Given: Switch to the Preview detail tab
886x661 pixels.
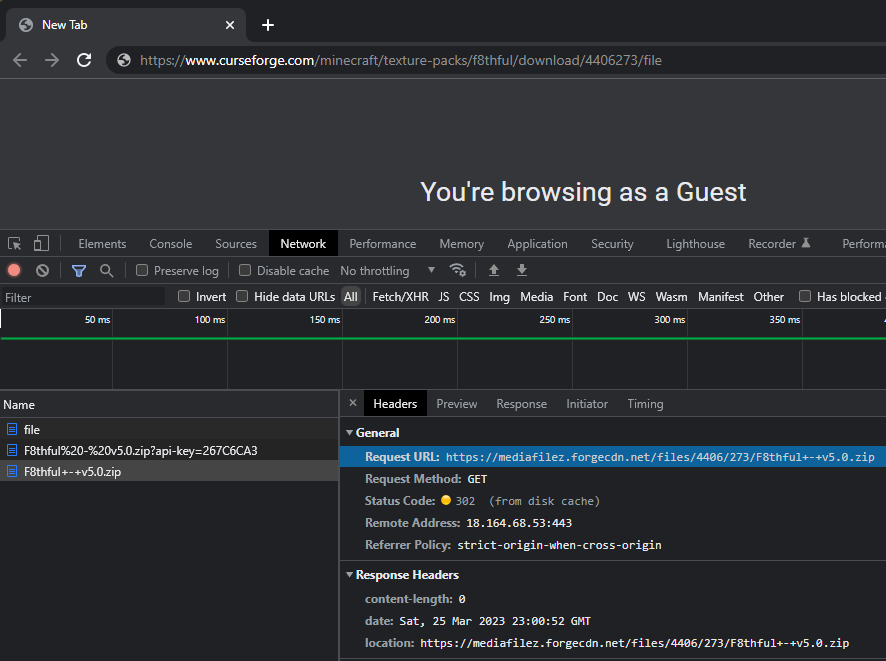Looking at the screenshot, I should click(x=457, y=403).
